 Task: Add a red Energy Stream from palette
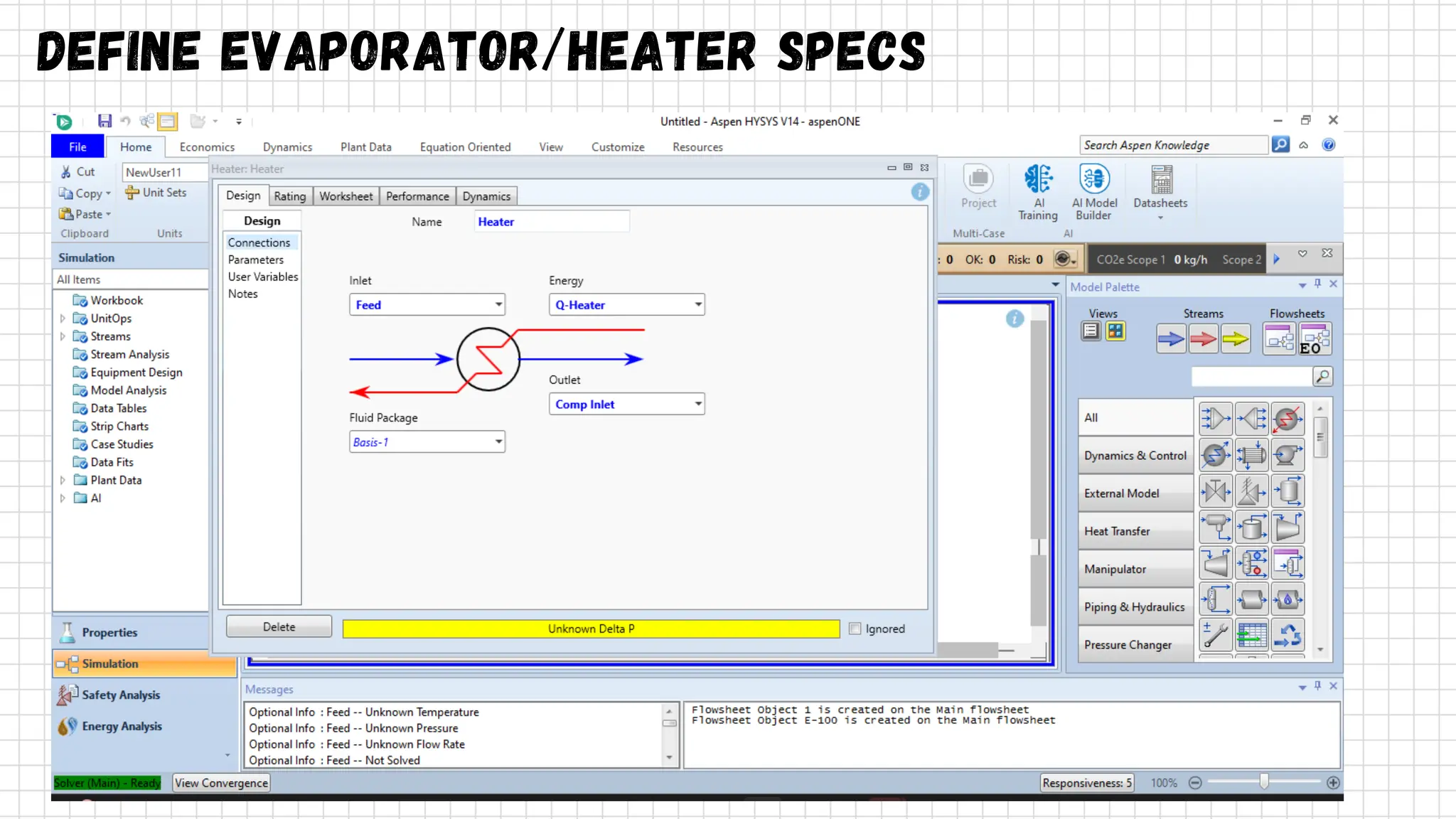pyautogui.click(x=1203, y=339)
